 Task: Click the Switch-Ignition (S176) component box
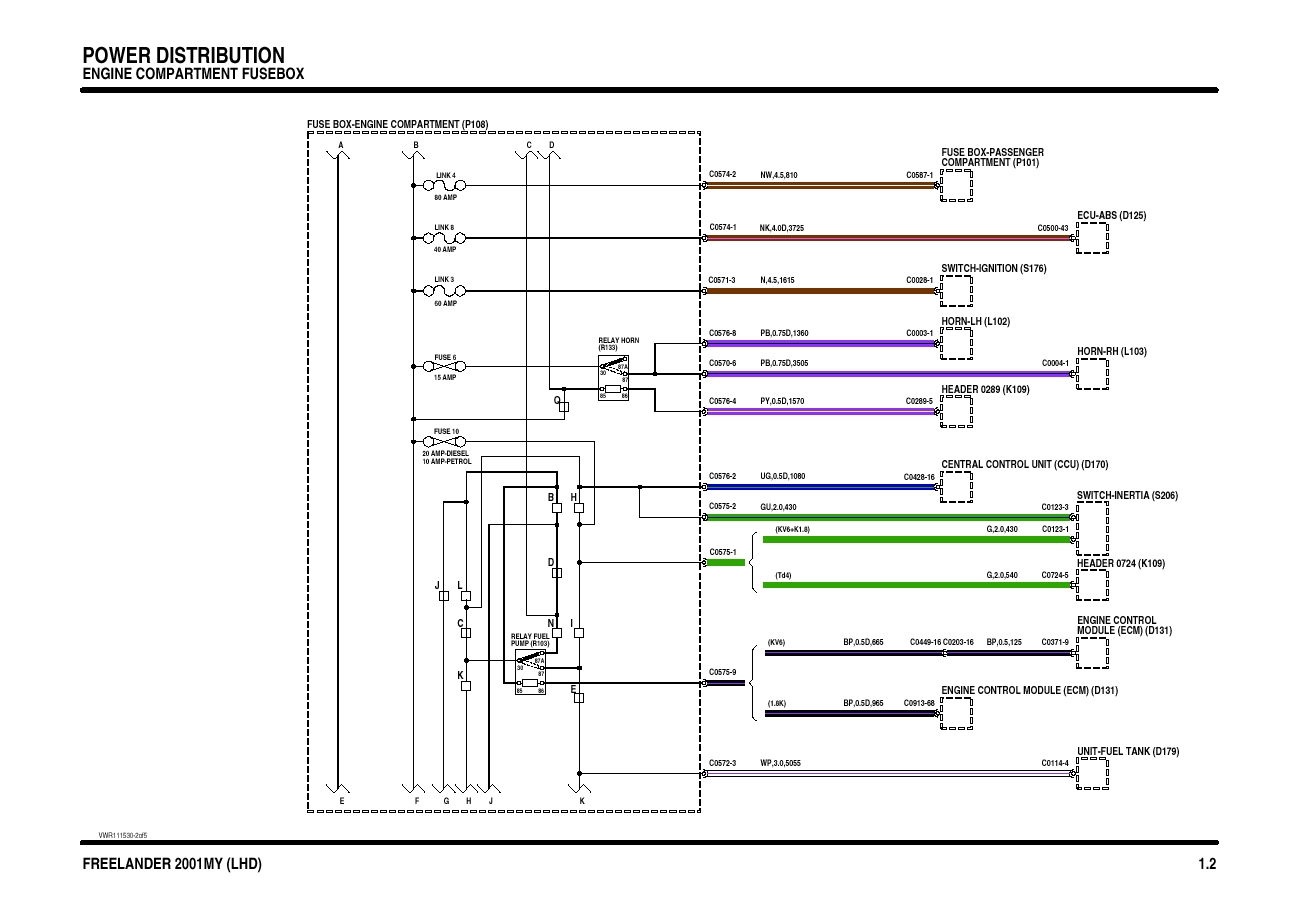click(x=957, y=291)
